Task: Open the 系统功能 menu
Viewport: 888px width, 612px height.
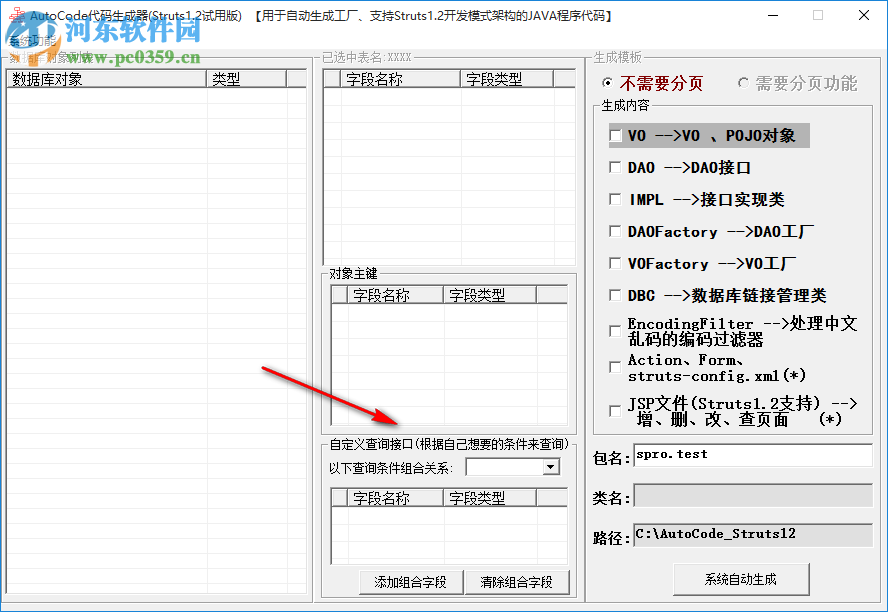Action: pos(30,41)
